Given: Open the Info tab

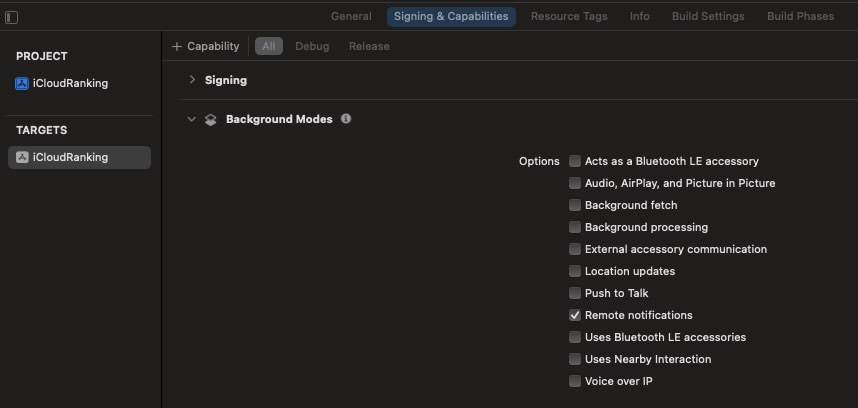Looking at the screenshot, I should (640, 16).
